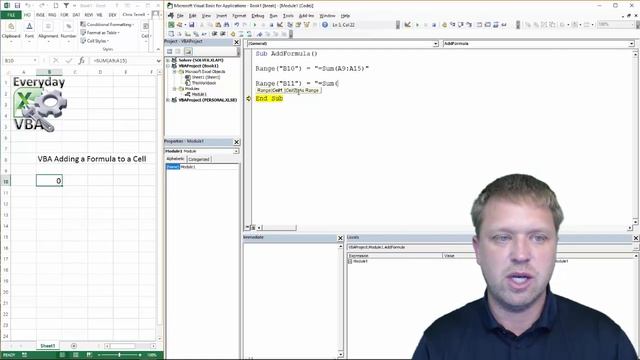Image resolution: width=640 pixels, height=360 pixels.
Task: Close the Properties panel
Action: click(x=236, y=142)
